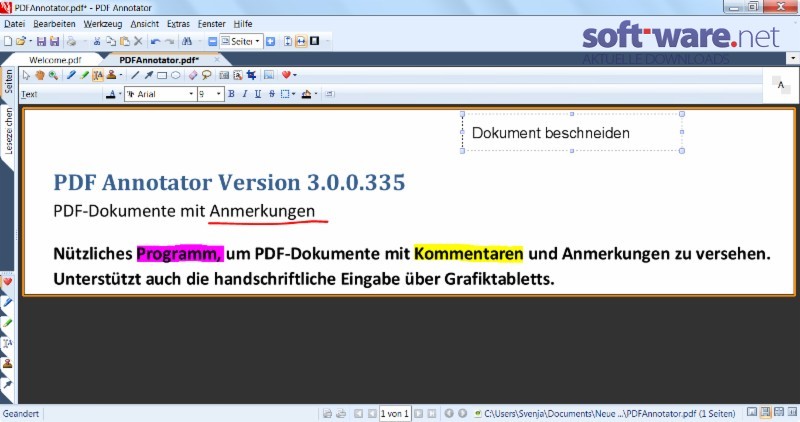Open the text color dropdown arrow
800x422 pixels.
120,94
